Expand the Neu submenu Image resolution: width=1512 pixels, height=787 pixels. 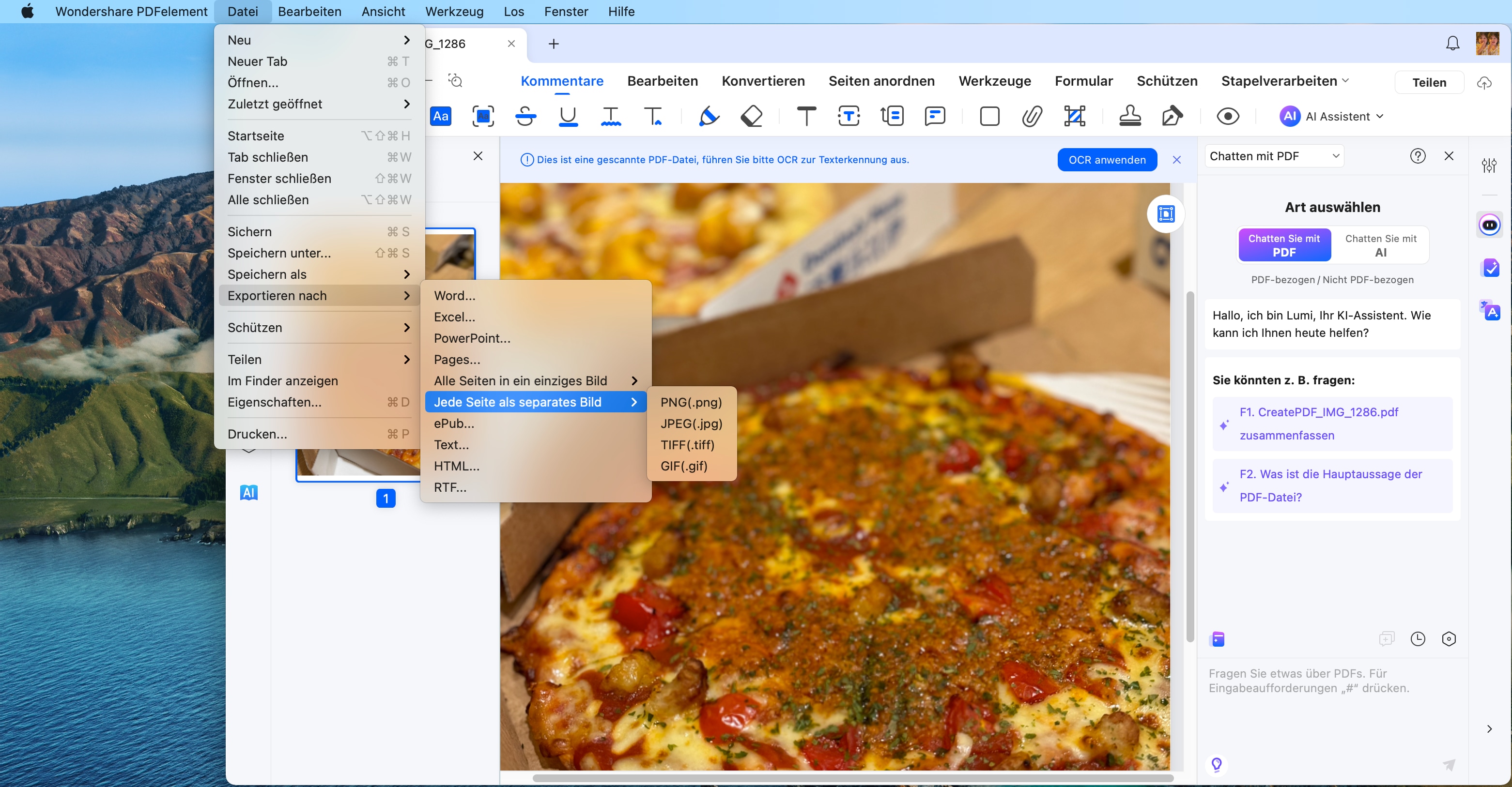pyautogui.click(x=319, y=40)
